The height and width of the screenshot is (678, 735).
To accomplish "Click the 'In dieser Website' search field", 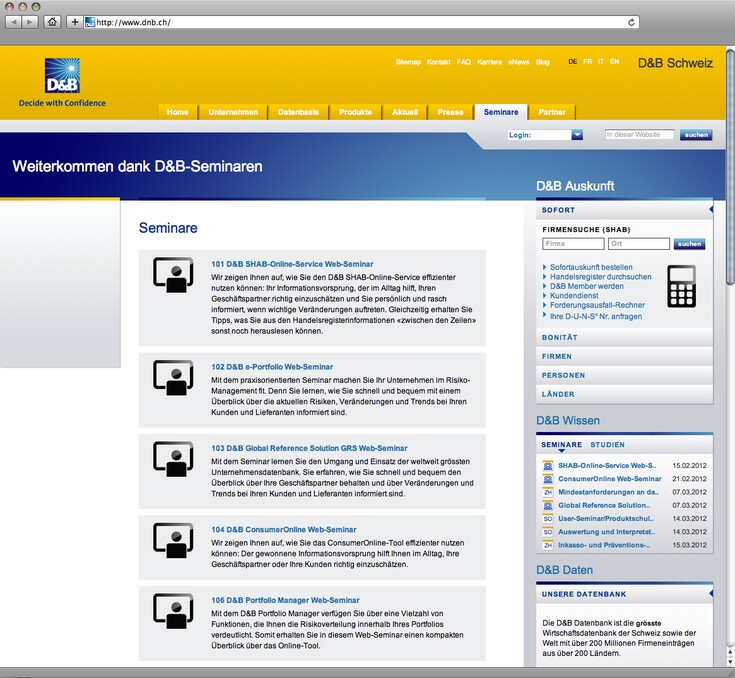I will [639, 135].
